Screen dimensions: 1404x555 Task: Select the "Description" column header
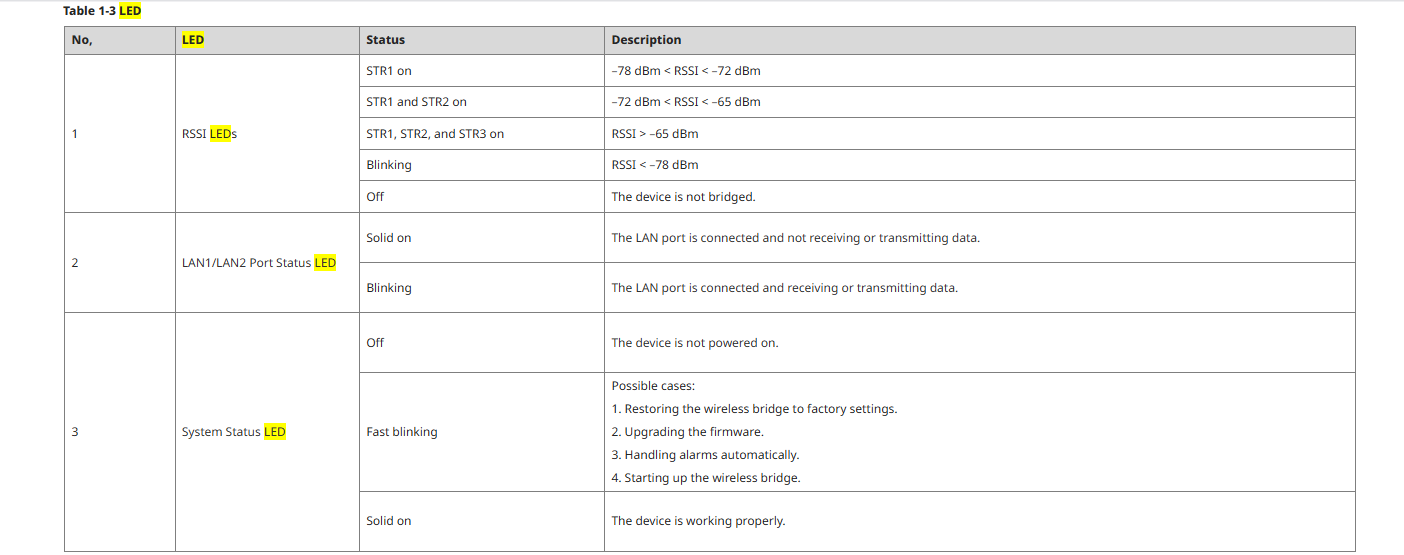(x=646, y=40)
